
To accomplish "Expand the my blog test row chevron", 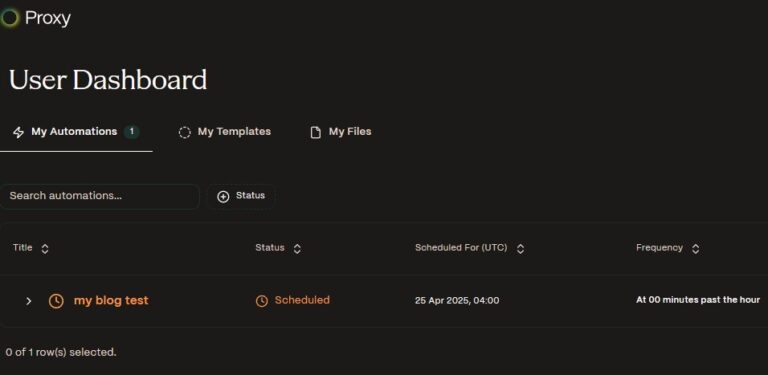I will click(x=28, y=301).
